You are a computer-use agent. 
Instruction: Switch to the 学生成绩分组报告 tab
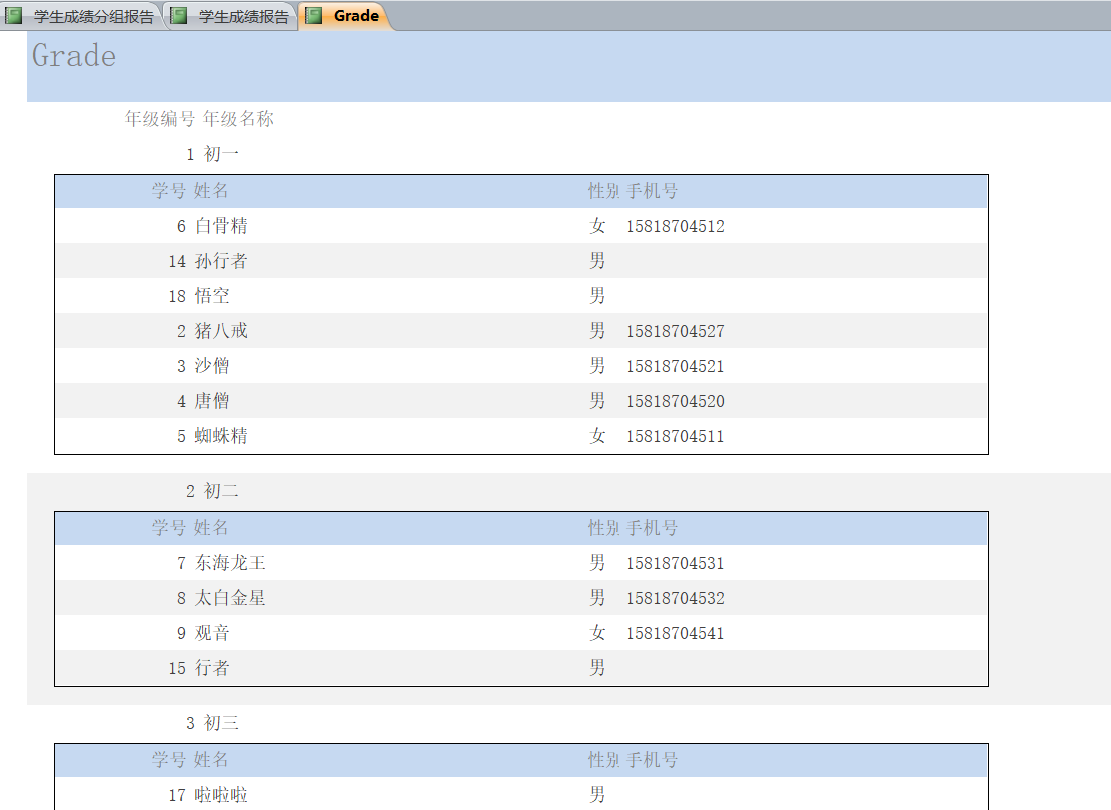pyautogui.click(x=93, y=16)
